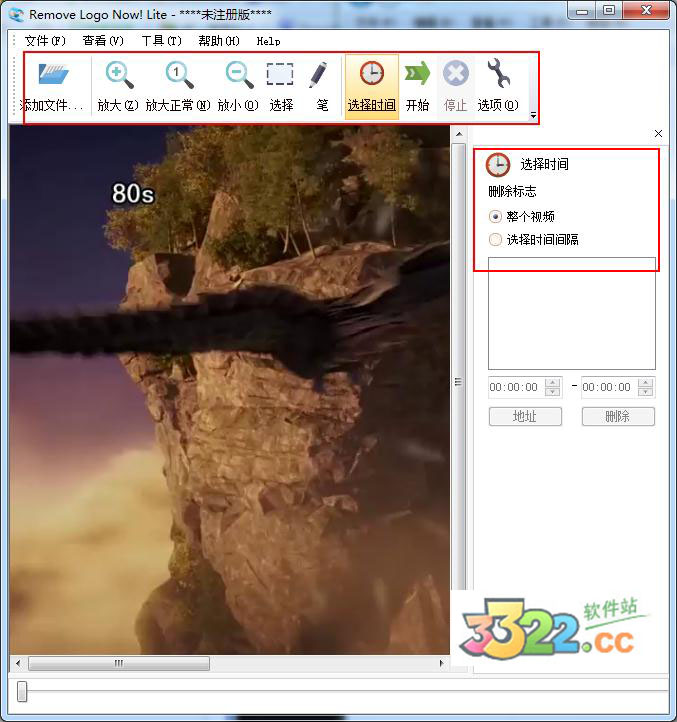
Task: Click the video timeline slider handle
Action: point(22,692)
